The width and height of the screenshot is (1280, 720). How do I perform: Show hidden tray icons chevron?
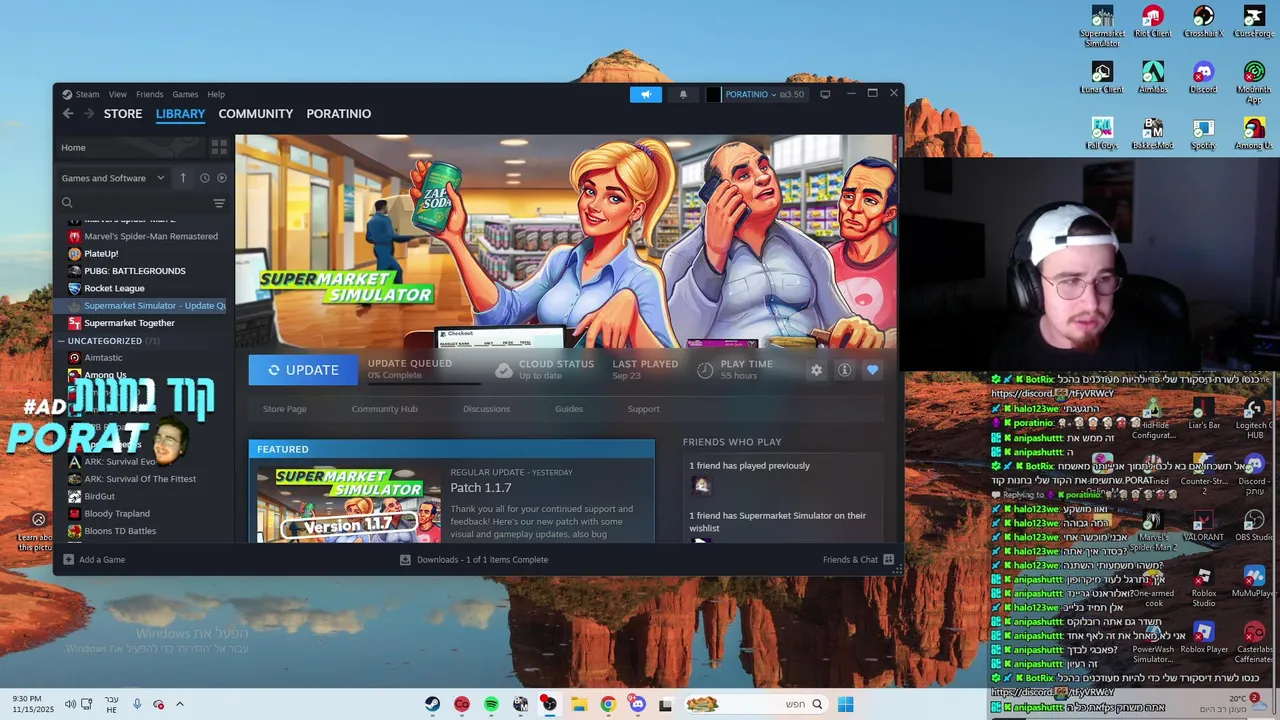tap(180, 704)
